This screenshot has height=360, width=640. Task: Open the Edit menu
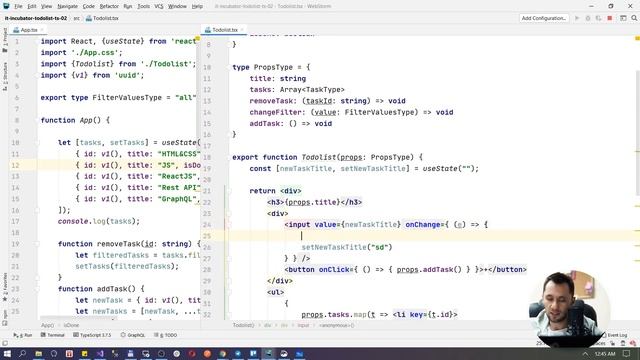click(x=32, y=6)
